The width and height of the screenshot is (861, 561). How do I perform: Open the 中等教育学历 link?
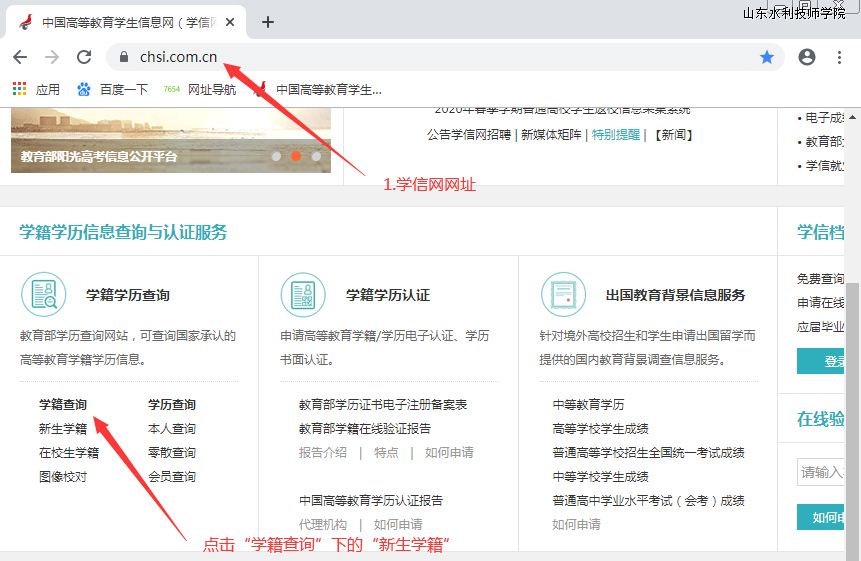(588, 405)
